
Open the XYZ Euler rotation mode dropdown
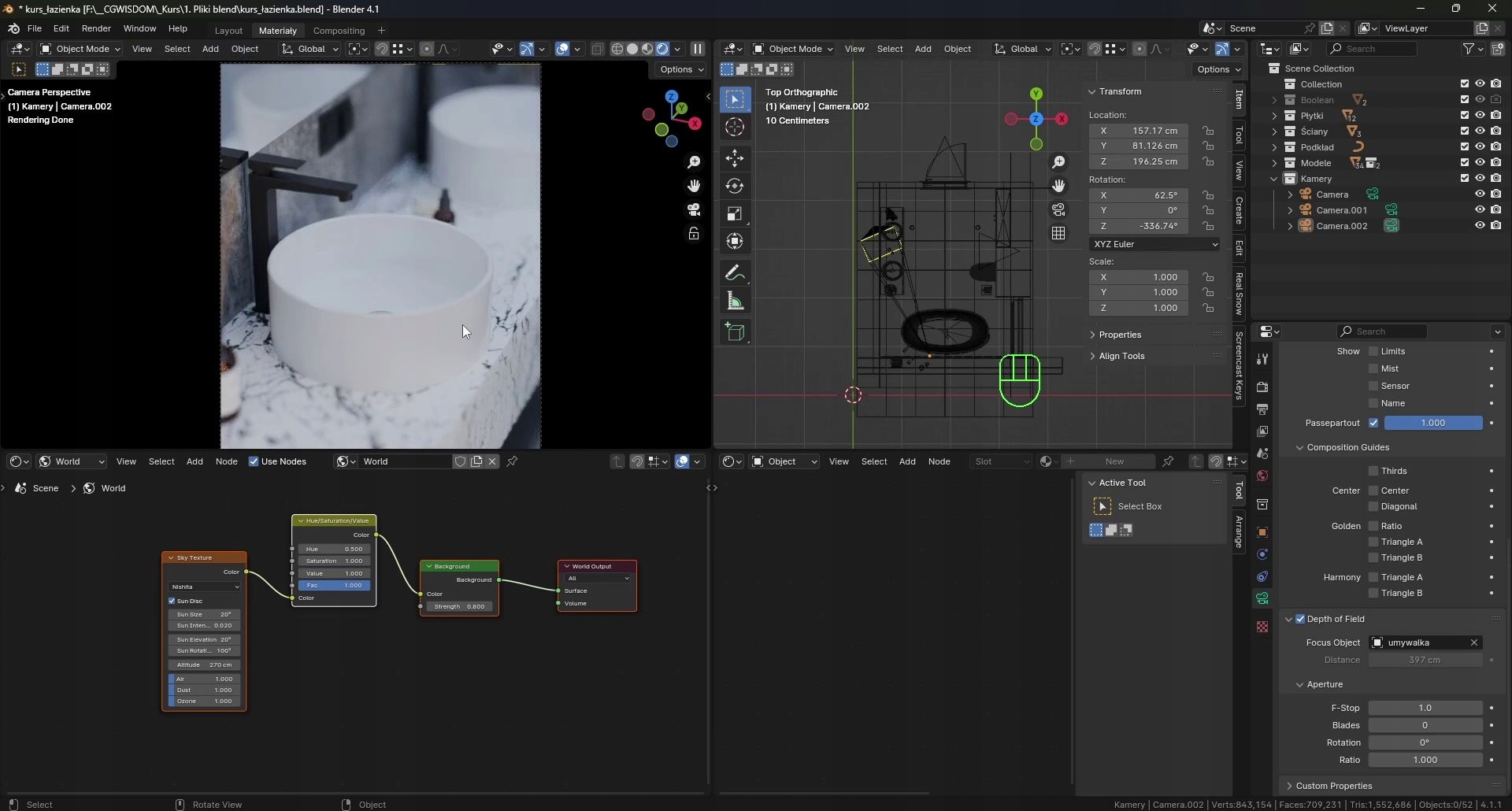[1154, 244]
